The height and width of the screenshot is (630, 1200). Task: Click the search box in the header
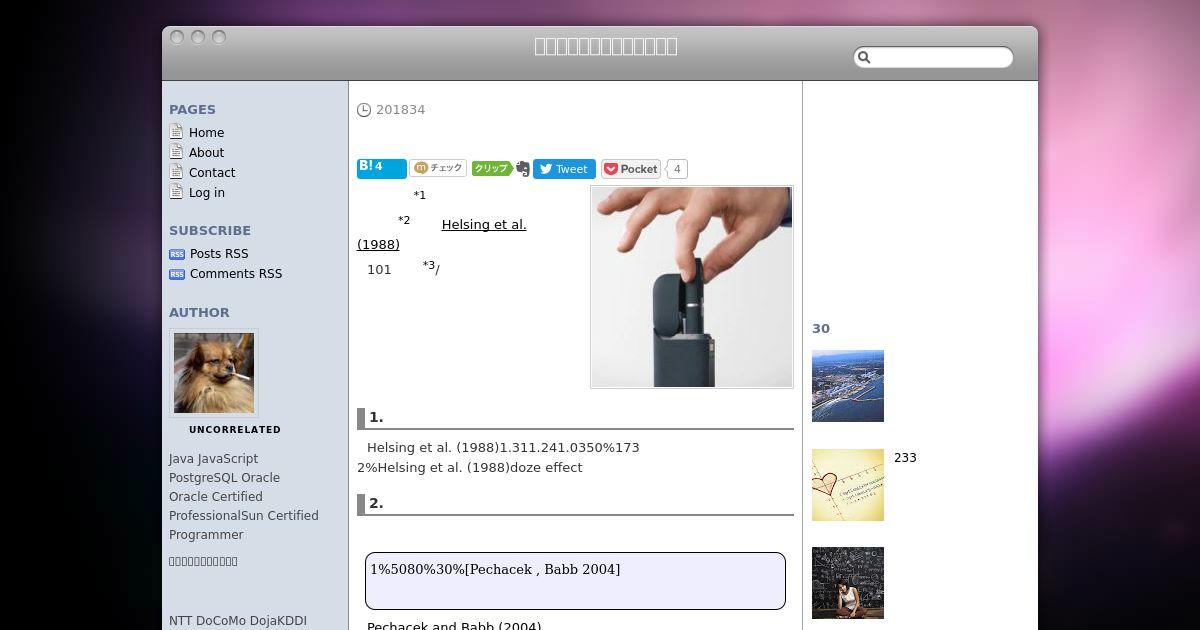coord(933,58)
